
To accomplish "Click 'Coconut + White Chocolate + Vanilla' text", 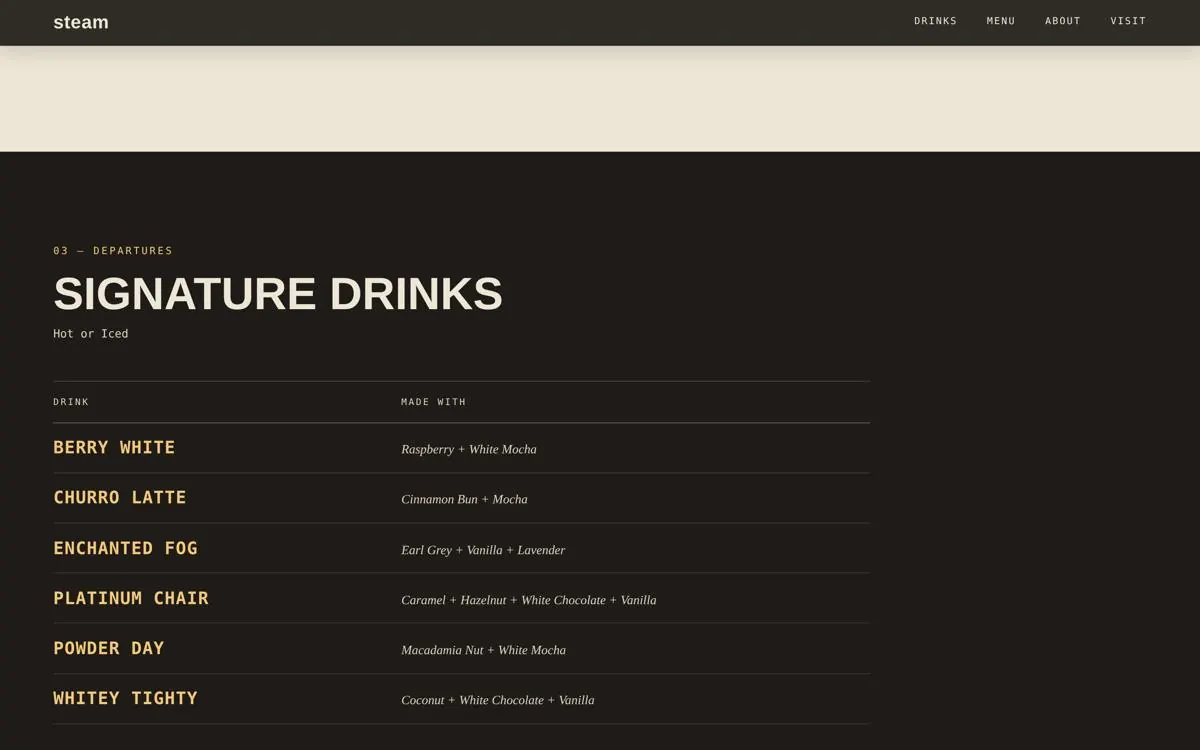I will click(x=498, y=700).
